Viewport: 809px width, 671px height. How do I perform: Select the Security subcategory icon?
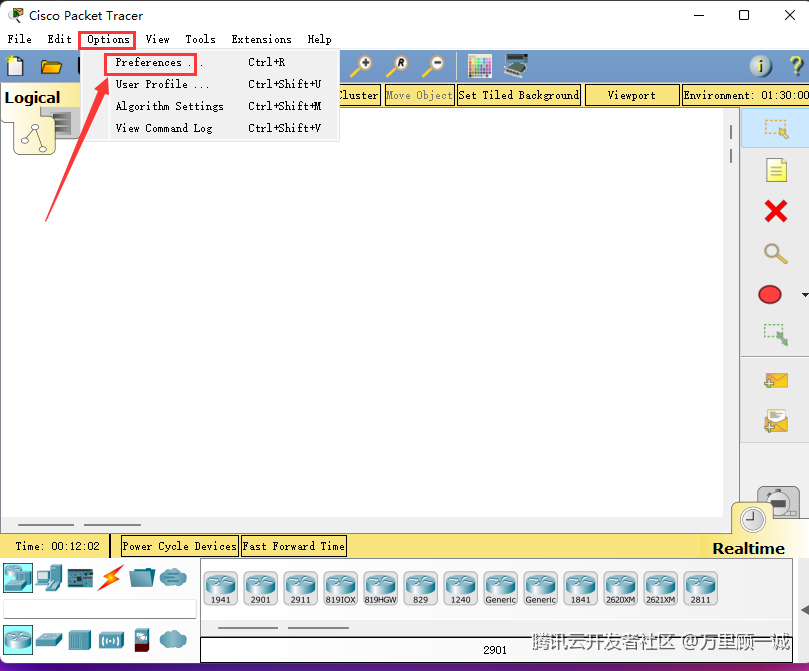click(x=142, y=640)
